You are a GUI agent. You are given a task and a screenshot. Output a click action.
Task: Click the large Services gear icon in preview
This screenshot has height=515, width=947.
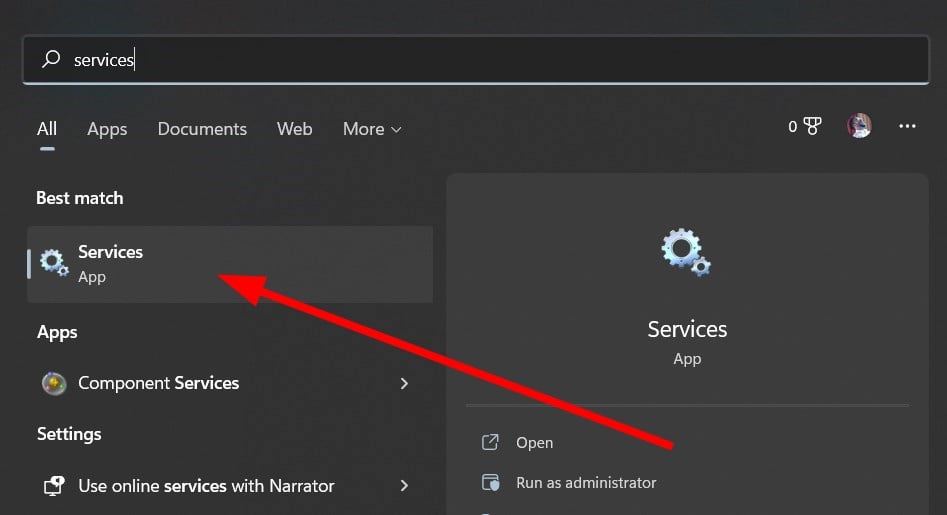point(686,252)
